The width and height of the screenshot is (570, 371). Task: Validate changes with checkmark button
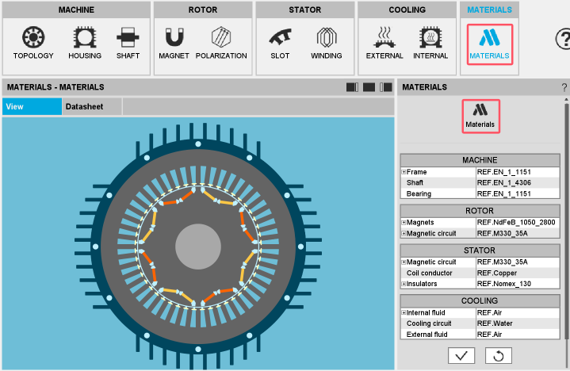pos(461,355)
